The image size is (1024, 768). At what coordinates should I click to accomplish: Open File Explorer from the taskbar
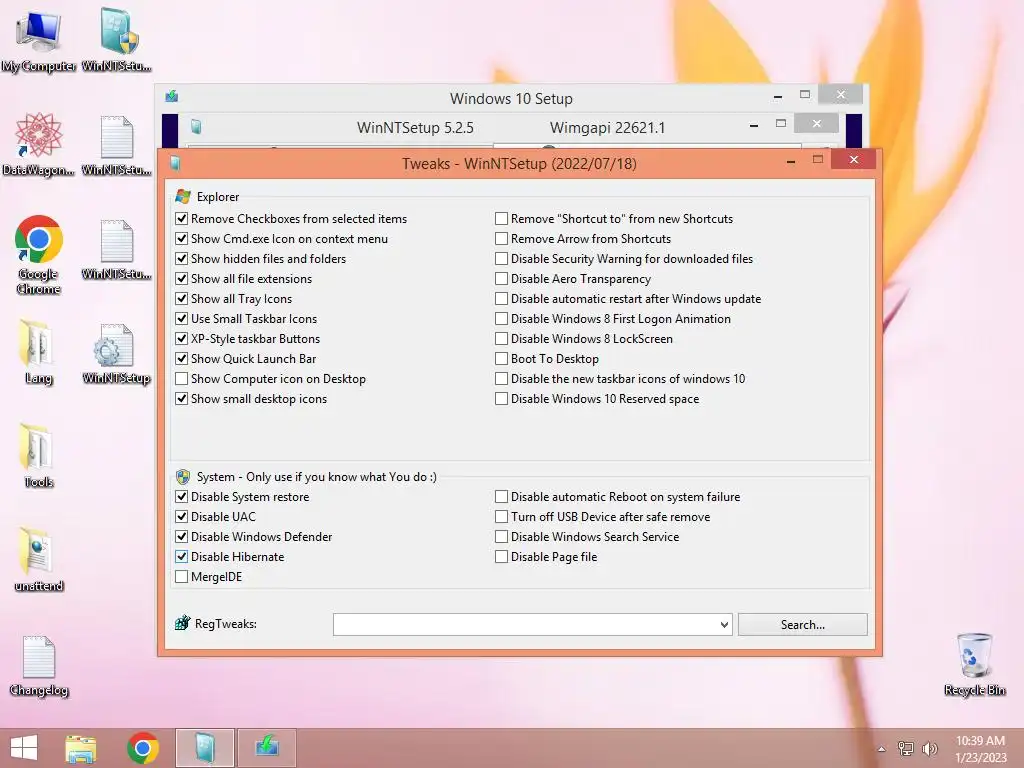click(x=81, y=748)
